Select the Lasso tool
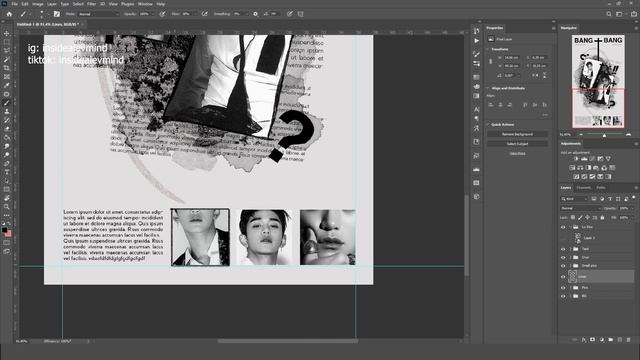Image resolution: width=640 pixels, height=360 pixels. pos(7,51)
